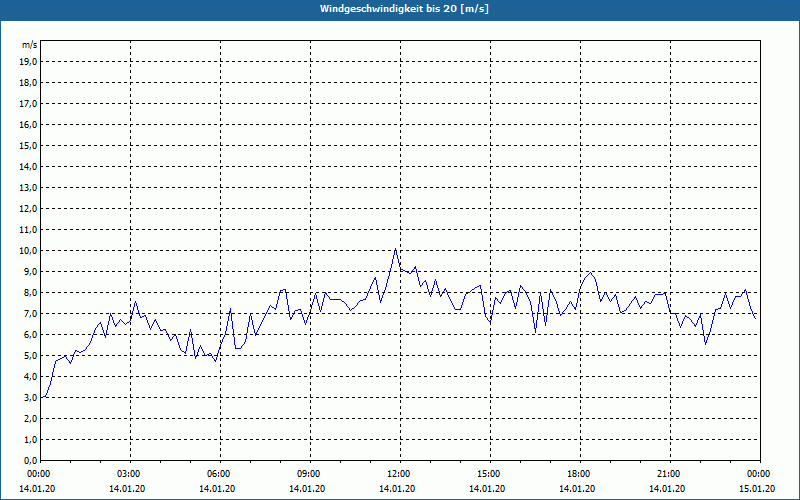This screenshot has width=800, height=500.
Task: Click the '09:00' time axis label
Action: point(310,474)
